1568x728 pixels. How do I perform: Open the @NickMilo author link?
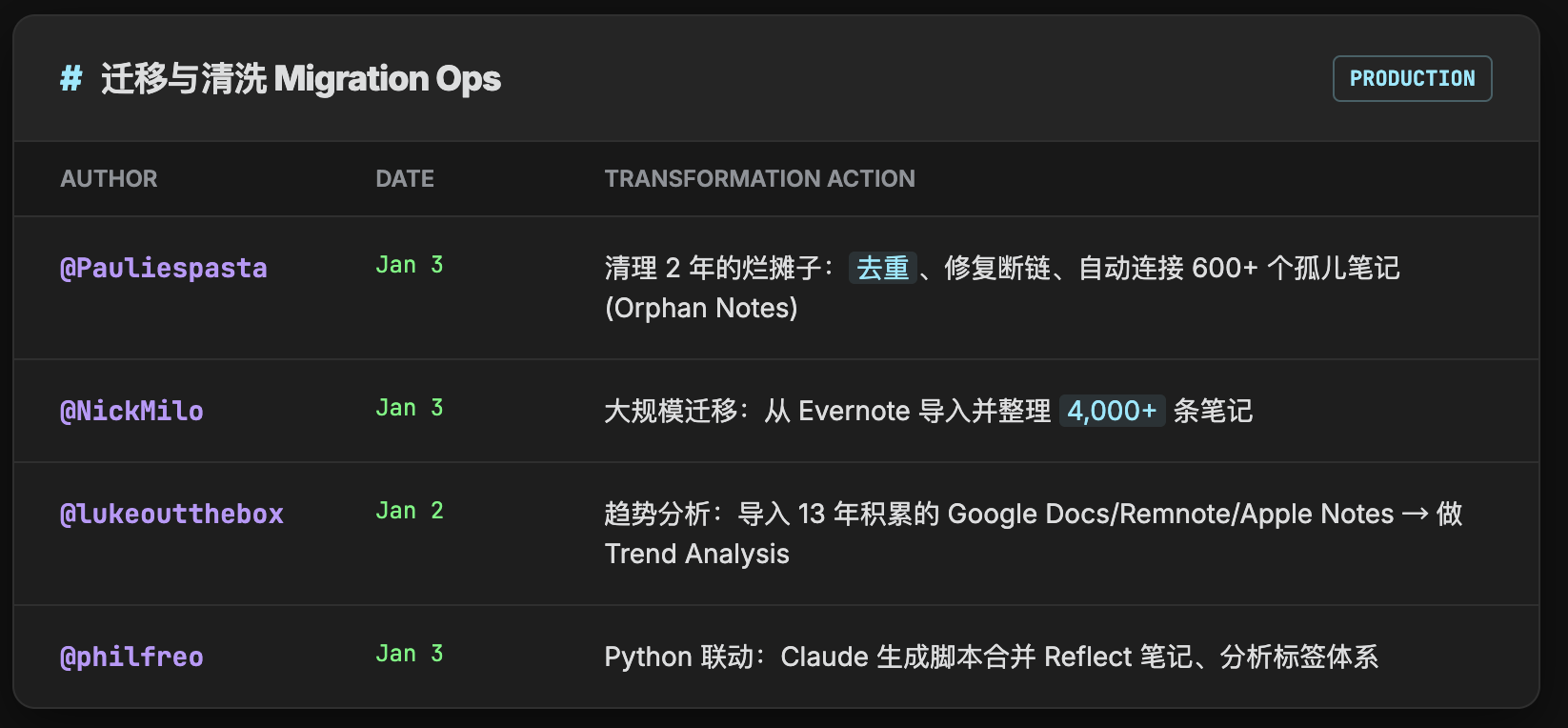[131, 412]
